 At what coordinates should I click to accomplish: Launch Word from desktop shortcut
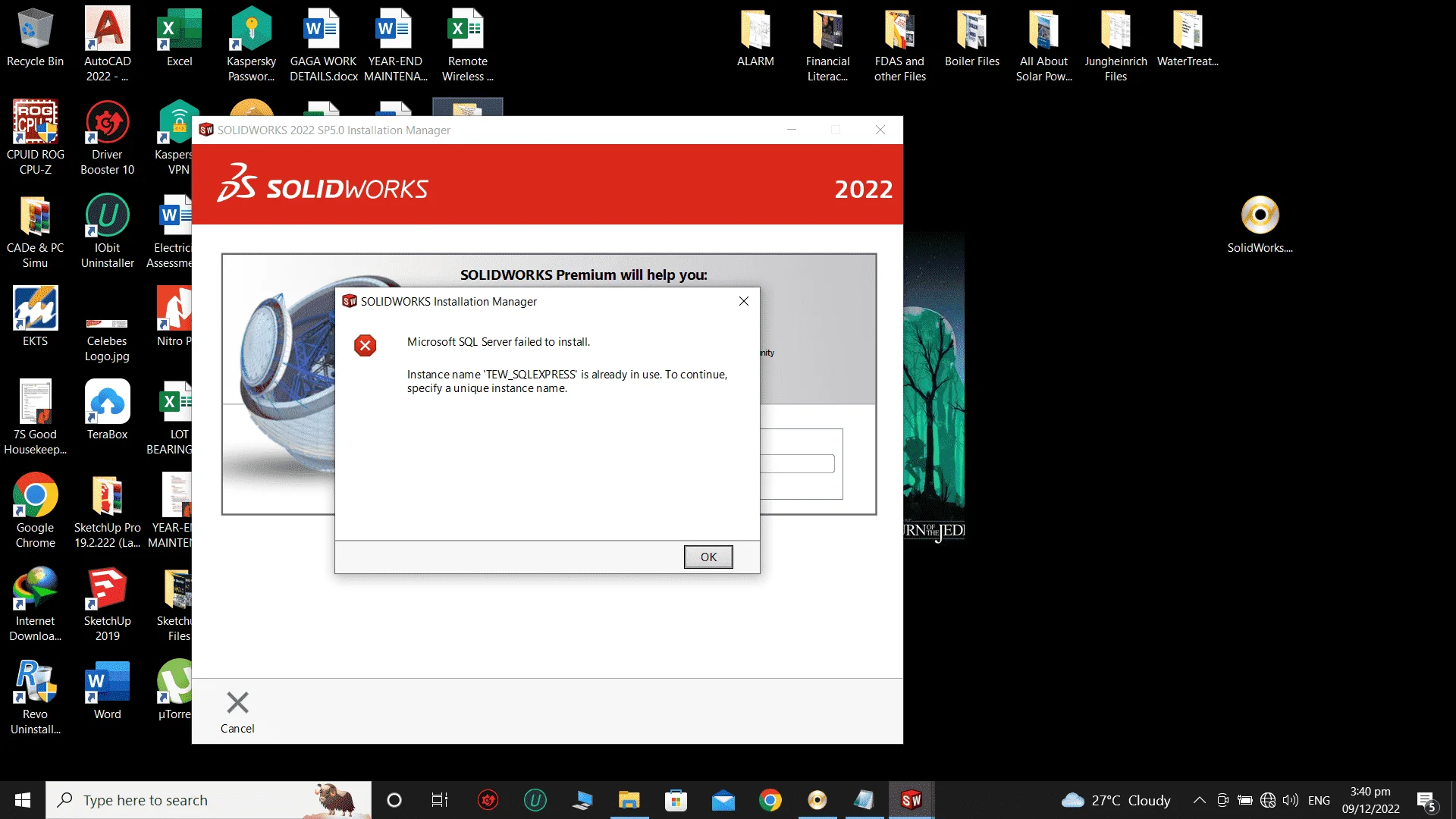(107, 690)
